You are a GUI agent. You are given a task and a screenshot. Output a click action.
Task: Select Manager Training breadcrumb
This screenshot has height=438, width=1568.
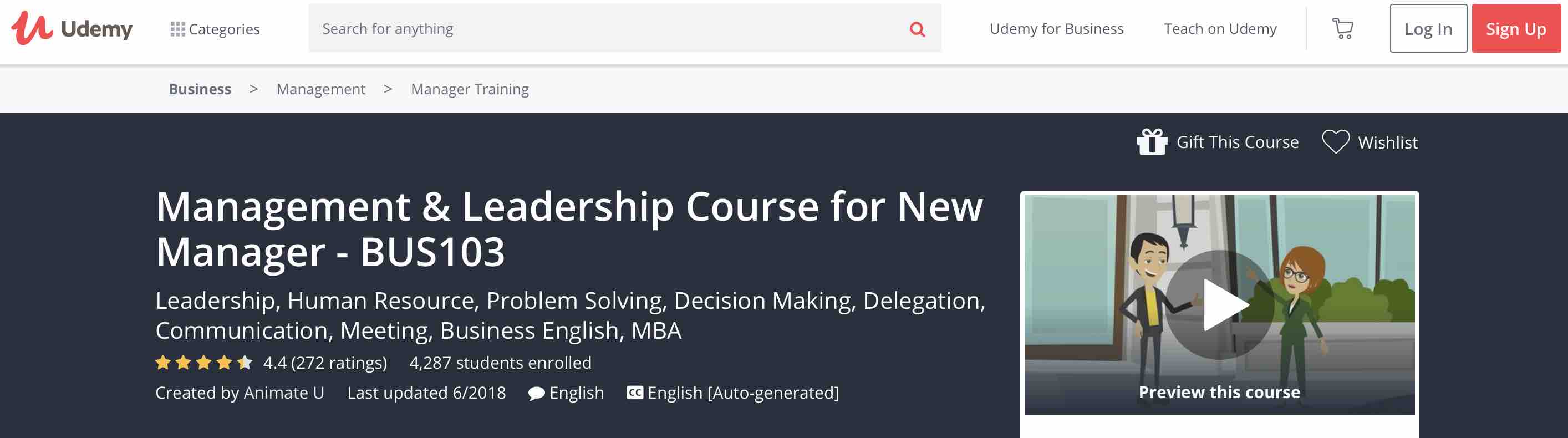(x=470, y=89)
